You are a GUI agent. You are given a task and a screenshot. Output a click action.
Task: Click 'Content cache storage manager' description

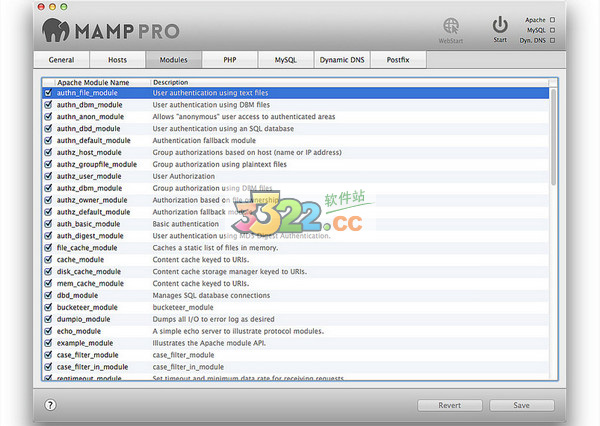(x=230, y=271)
